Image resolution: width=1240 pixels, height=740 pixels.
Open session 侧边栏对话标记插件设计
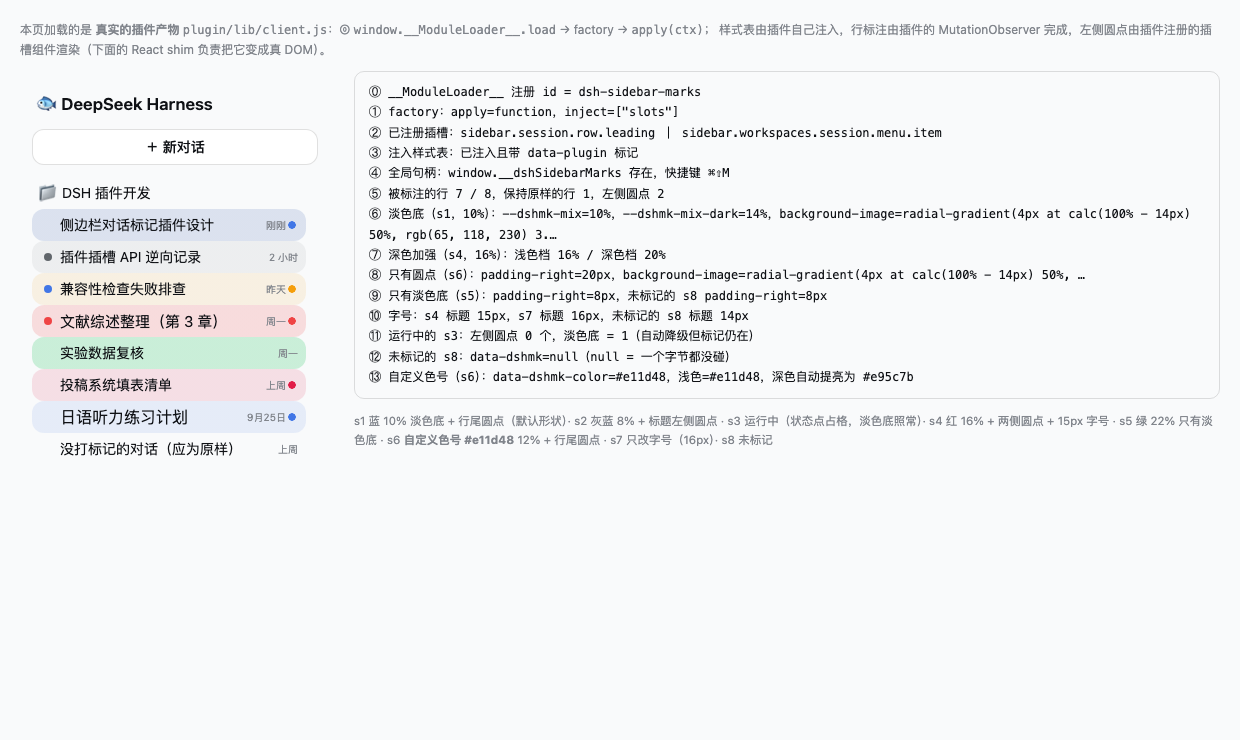[169, 225]
